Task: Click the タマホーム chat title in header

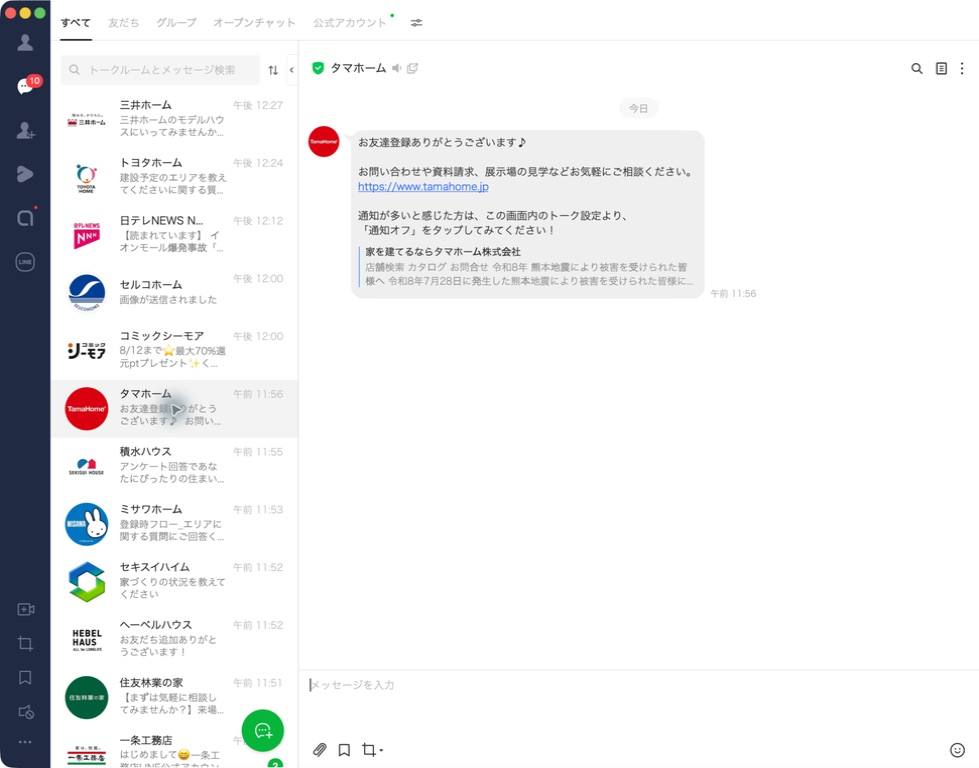Action: click(x=358, y=68)
